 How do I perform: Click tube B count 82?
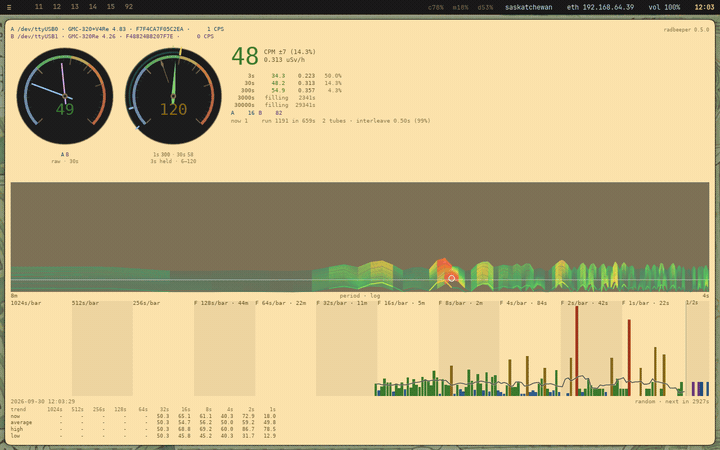[279, 113]
